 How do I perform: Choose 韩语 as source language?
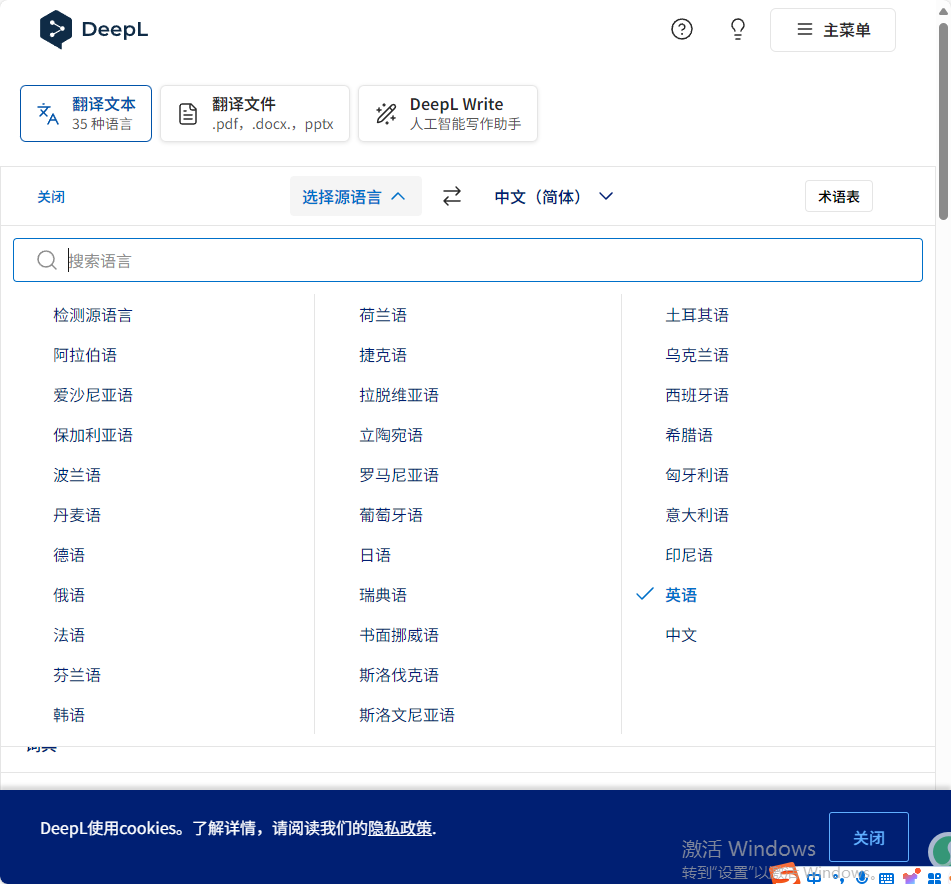coord(69,715)
